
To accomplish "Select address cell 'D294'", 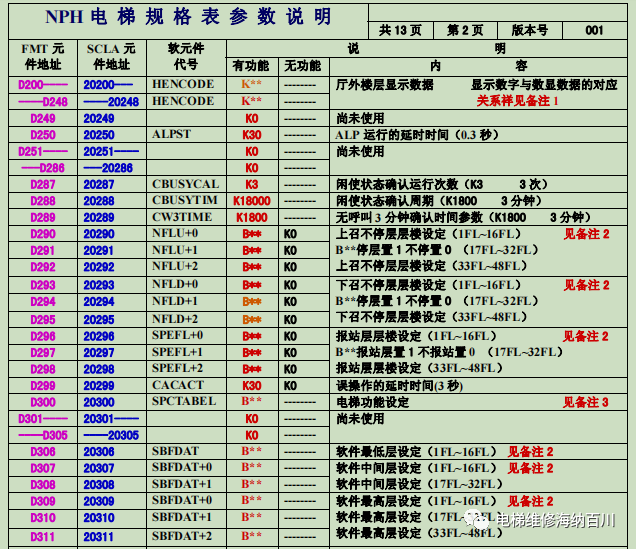I will click(x=43, y=302).
